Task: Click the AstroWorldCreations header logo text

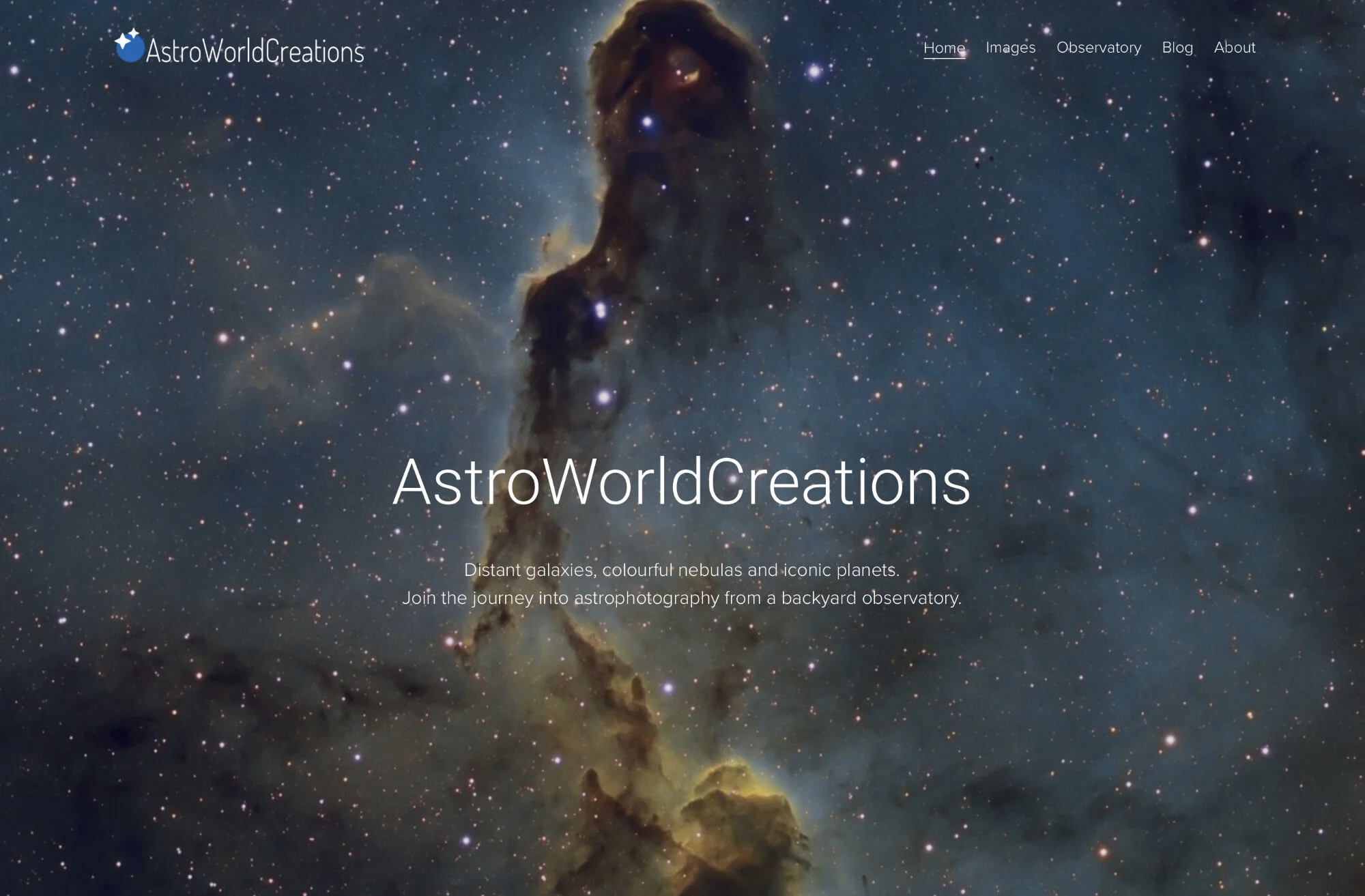Action: (x=255, y=52)
